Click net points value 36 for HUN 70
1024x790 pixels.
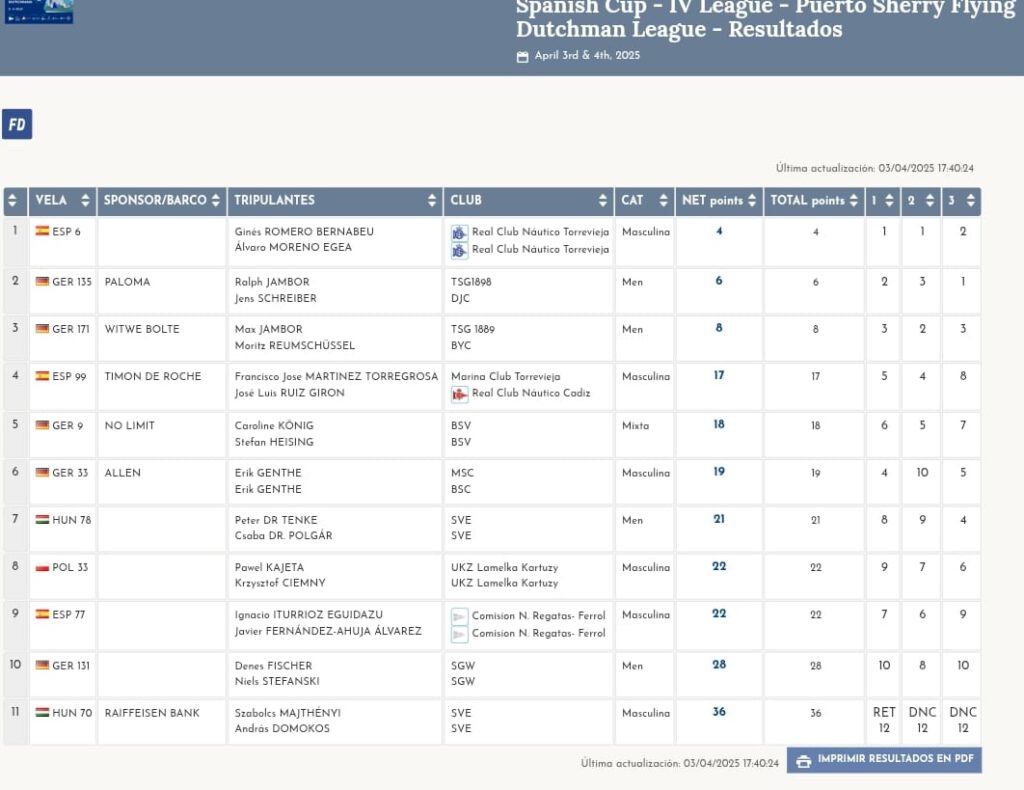point(719,712)
